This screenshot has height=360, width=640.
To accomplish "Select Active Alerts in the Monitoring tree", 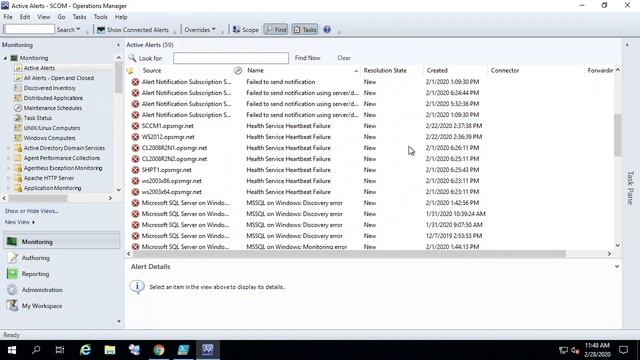I will [x=39, y=68].
